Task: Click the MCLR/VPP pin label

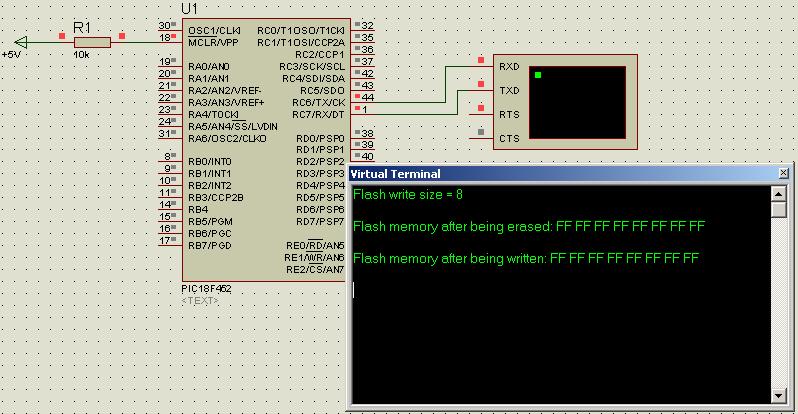Action: [213, 42]
